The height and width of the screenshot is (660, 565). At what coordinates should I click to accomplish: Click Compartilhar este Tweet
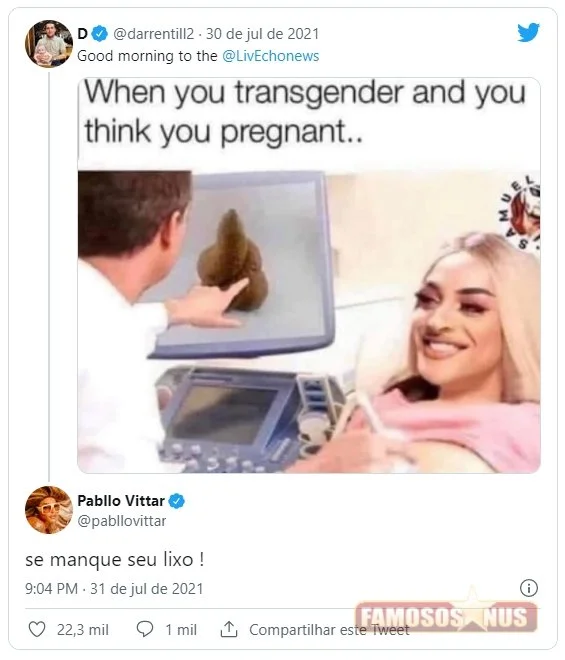coord(329,630)
